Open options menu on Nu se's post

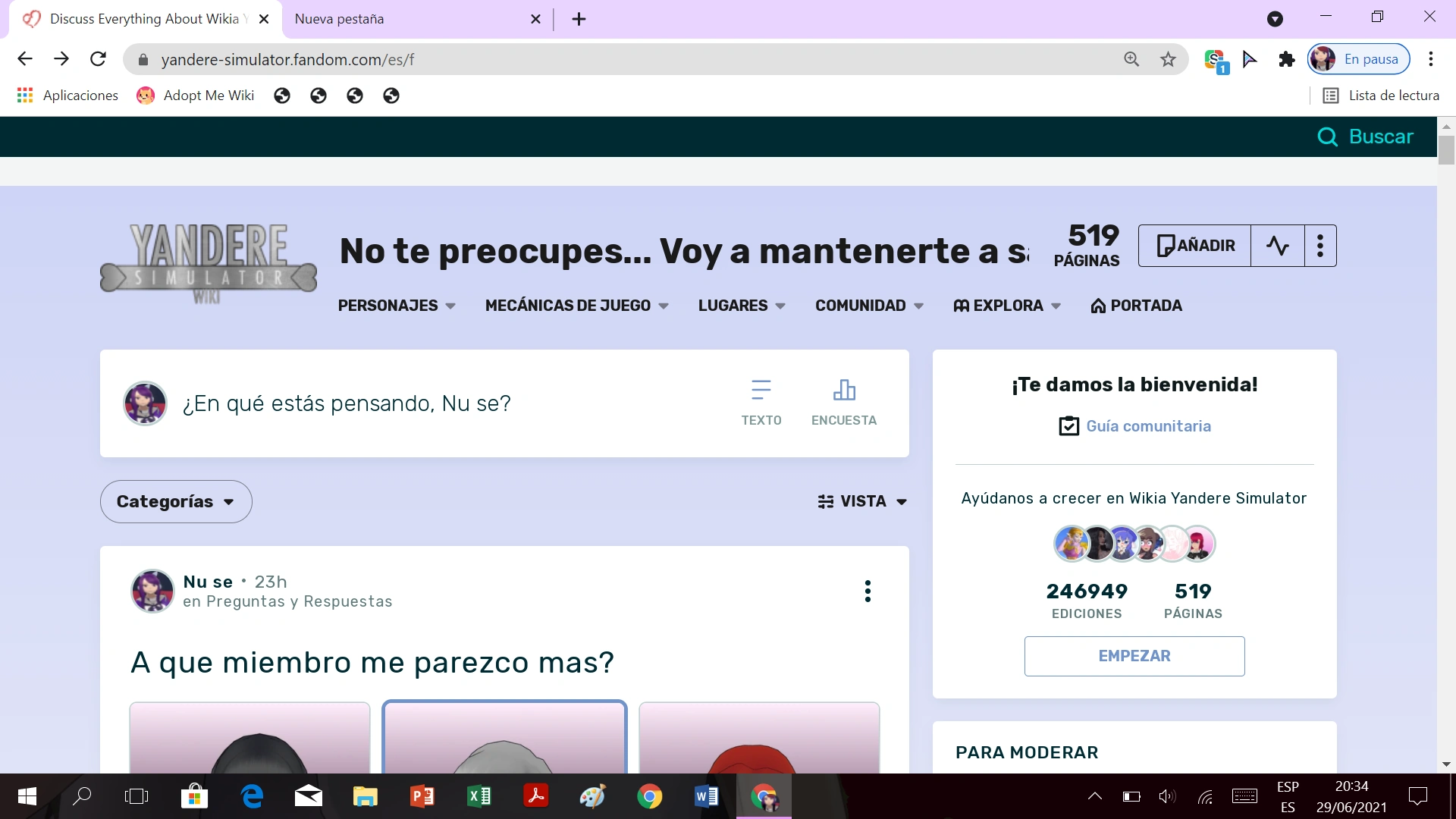868,591
